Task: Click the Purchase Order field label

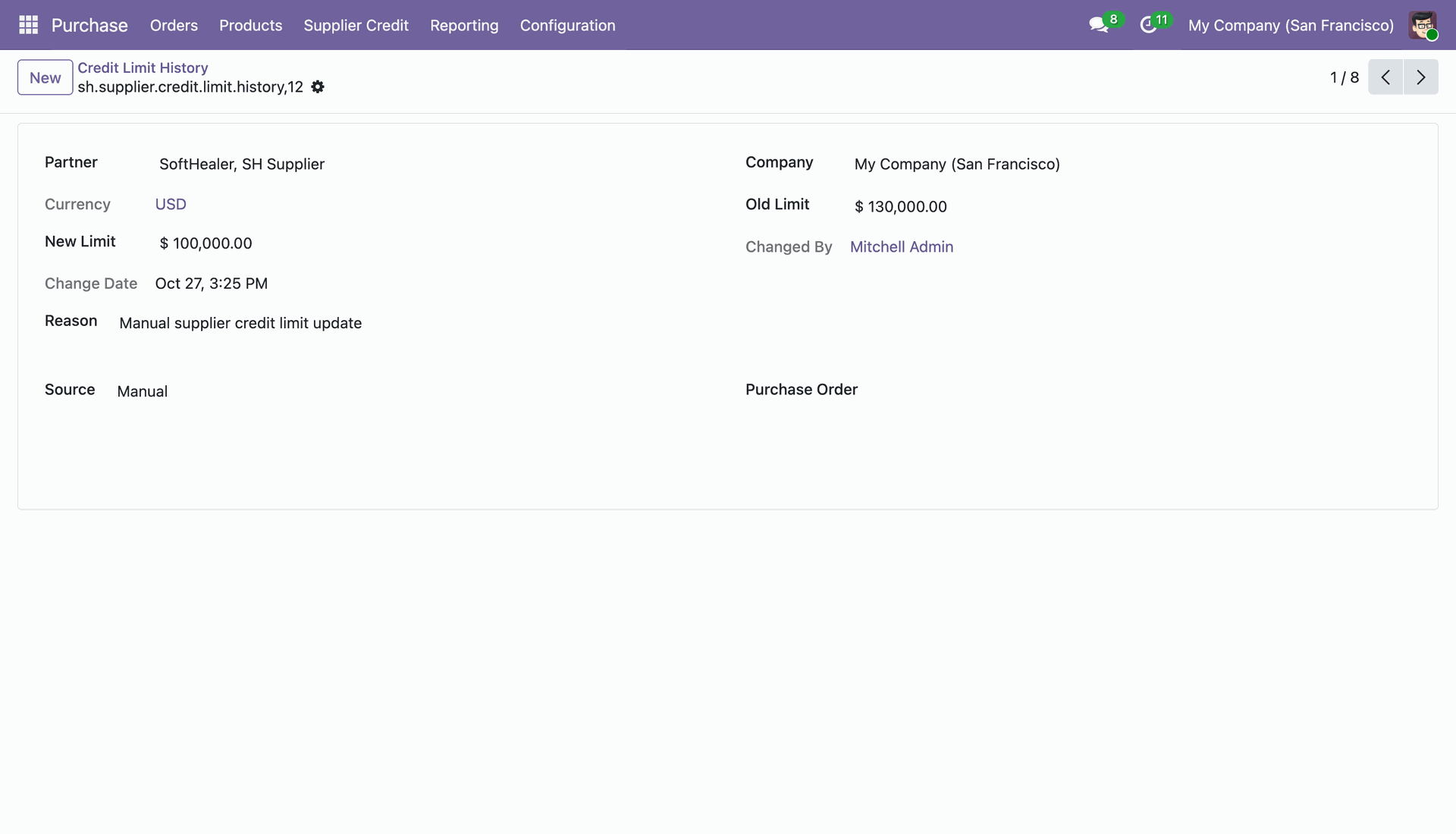Action: 802,390
